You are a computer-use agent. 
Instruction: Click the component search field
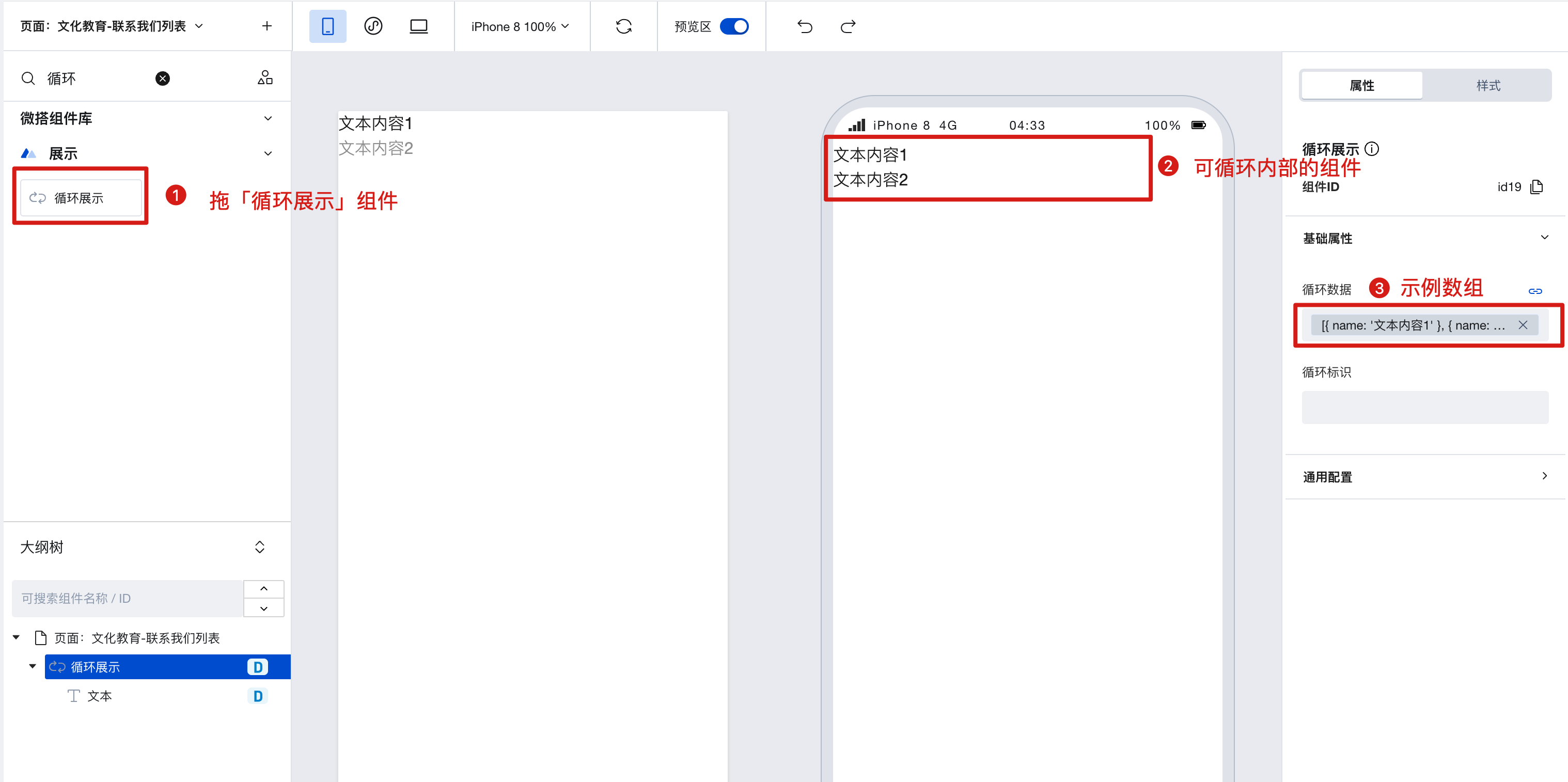click(98, 79)
